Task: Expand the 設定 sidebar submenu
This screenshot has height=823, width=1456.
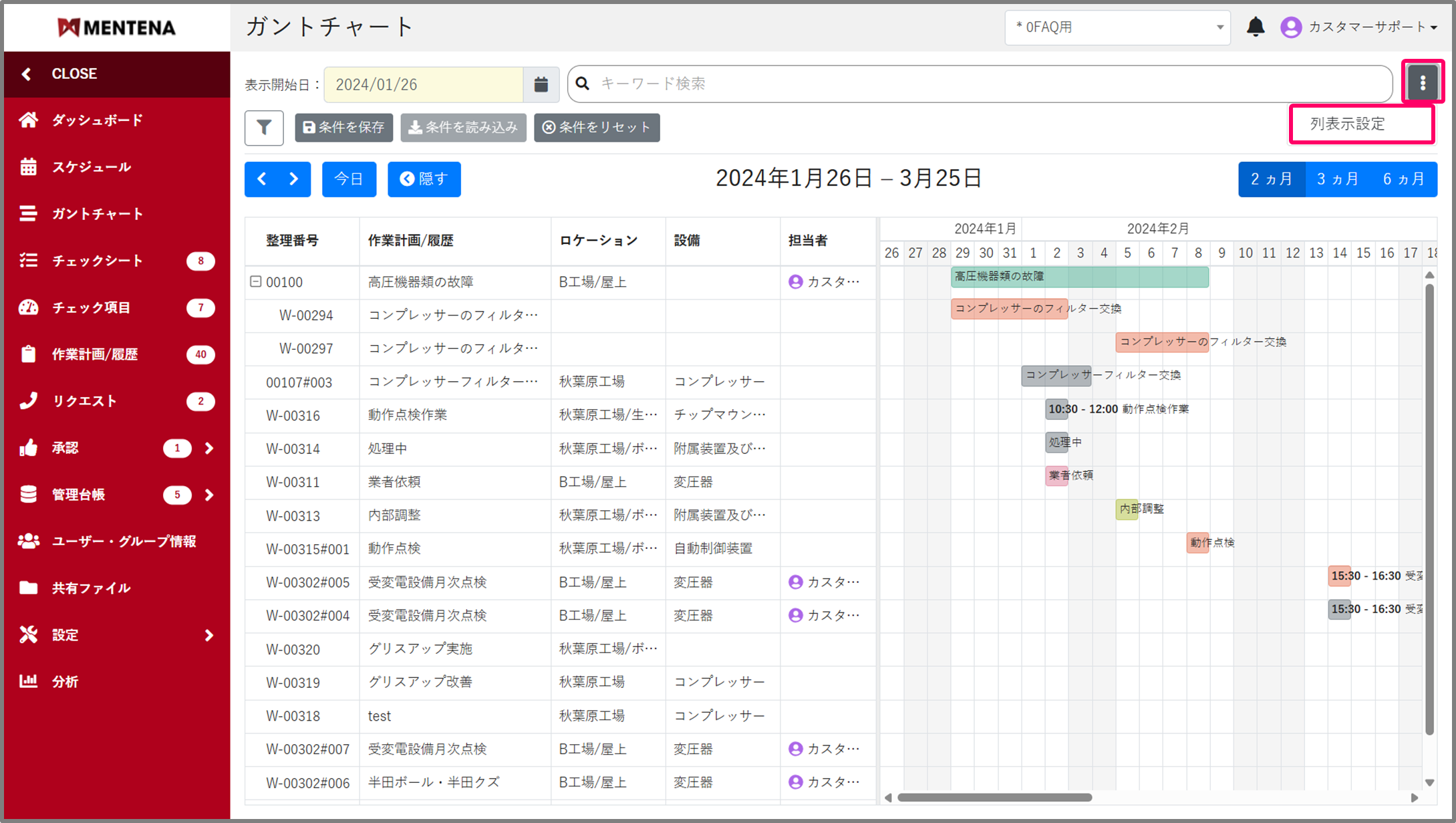Action: [208, 635]
